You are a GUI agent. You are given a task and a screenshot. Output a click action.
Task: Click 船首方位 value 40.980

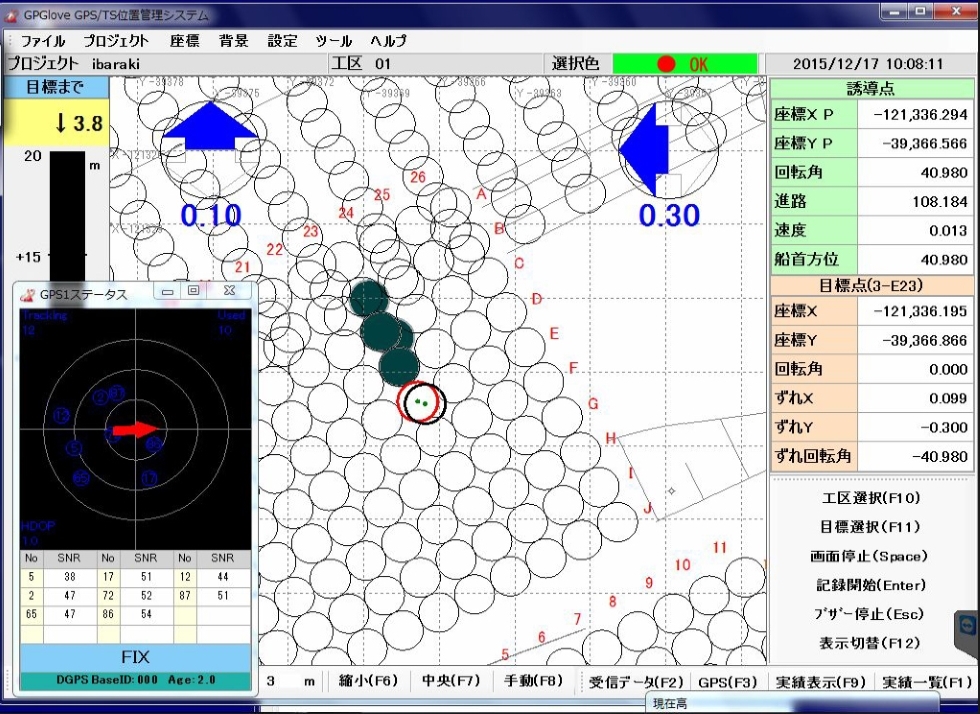[x=916, y=259]
